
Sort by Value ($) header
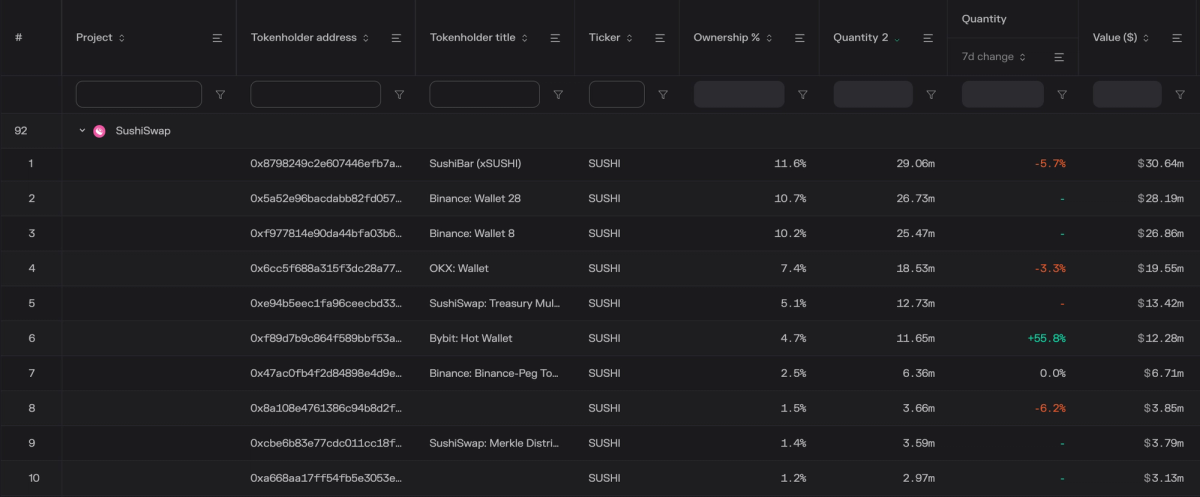pos(1121,38)
